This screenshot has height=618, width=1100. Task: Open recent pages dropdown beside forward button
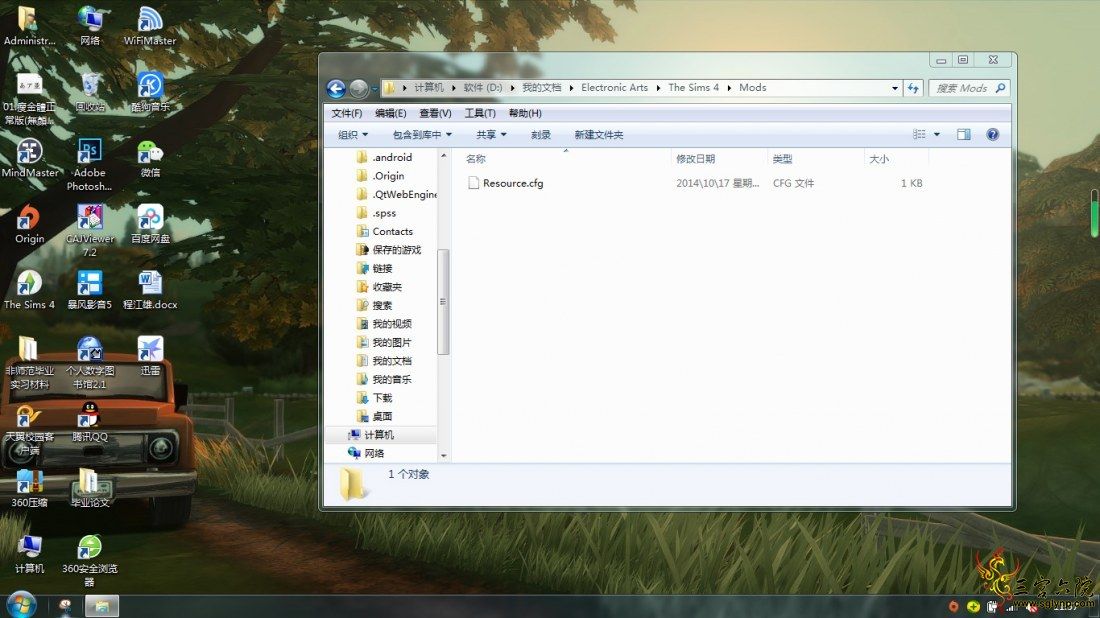point(375,88)
